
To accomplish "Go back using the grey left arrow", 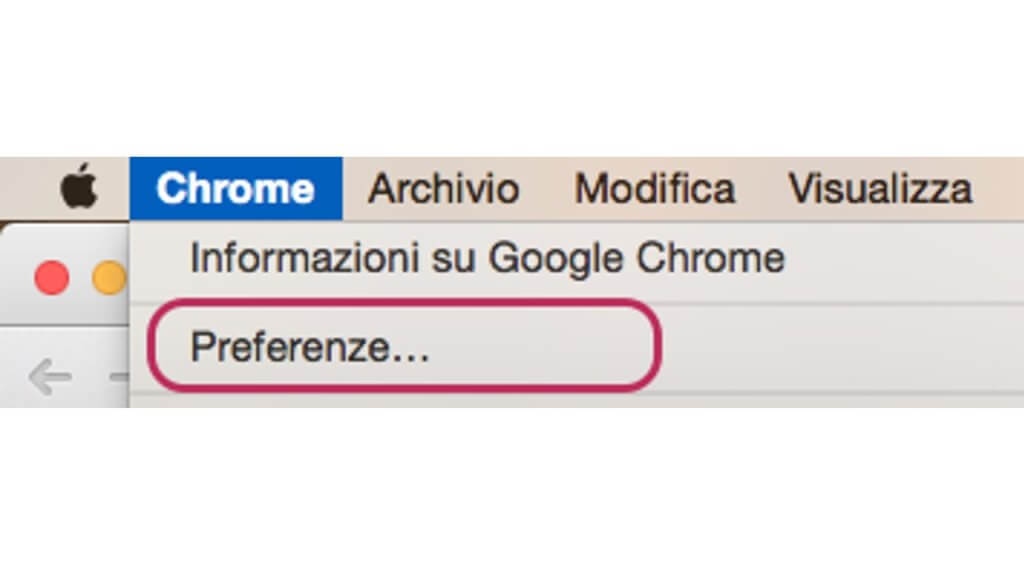I will [x=50, y=377].
